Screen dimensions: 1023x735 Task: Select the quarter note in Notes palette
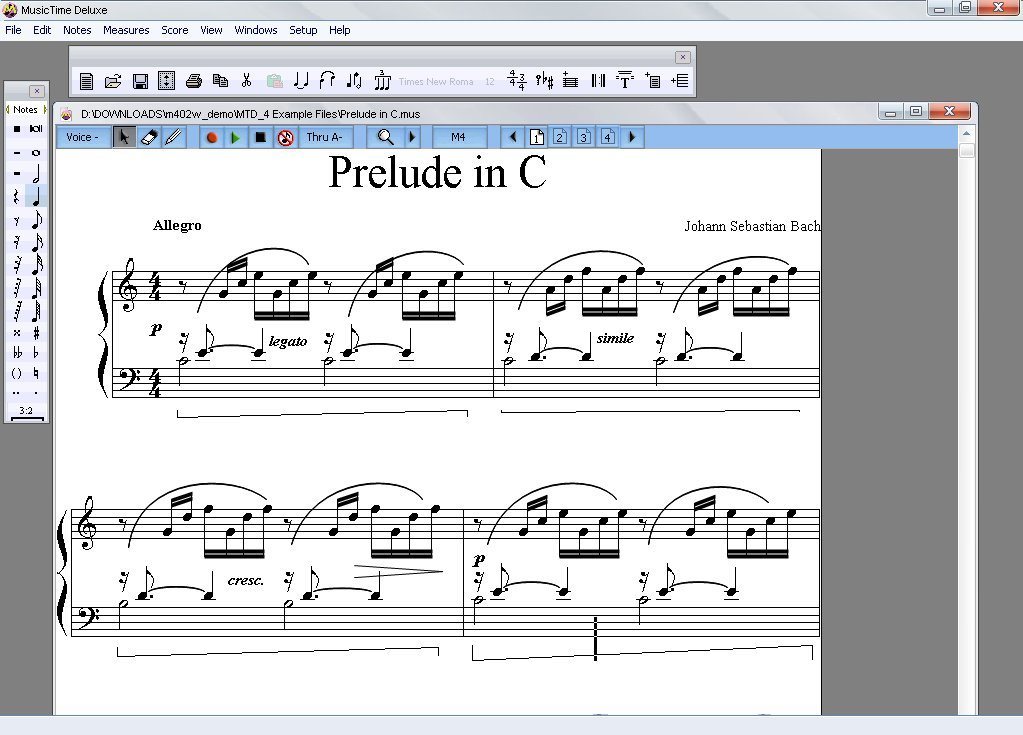pyautogui.click(x=37, y=196)
